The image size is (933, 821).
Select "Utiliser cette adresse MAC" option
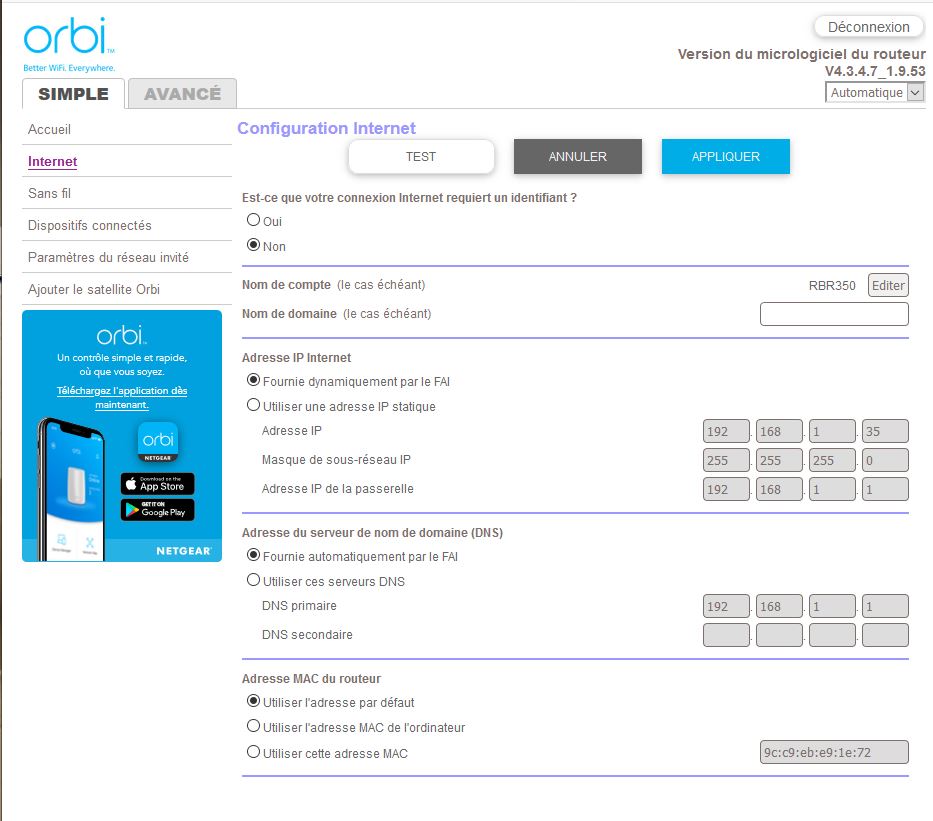tap(253, 752)
